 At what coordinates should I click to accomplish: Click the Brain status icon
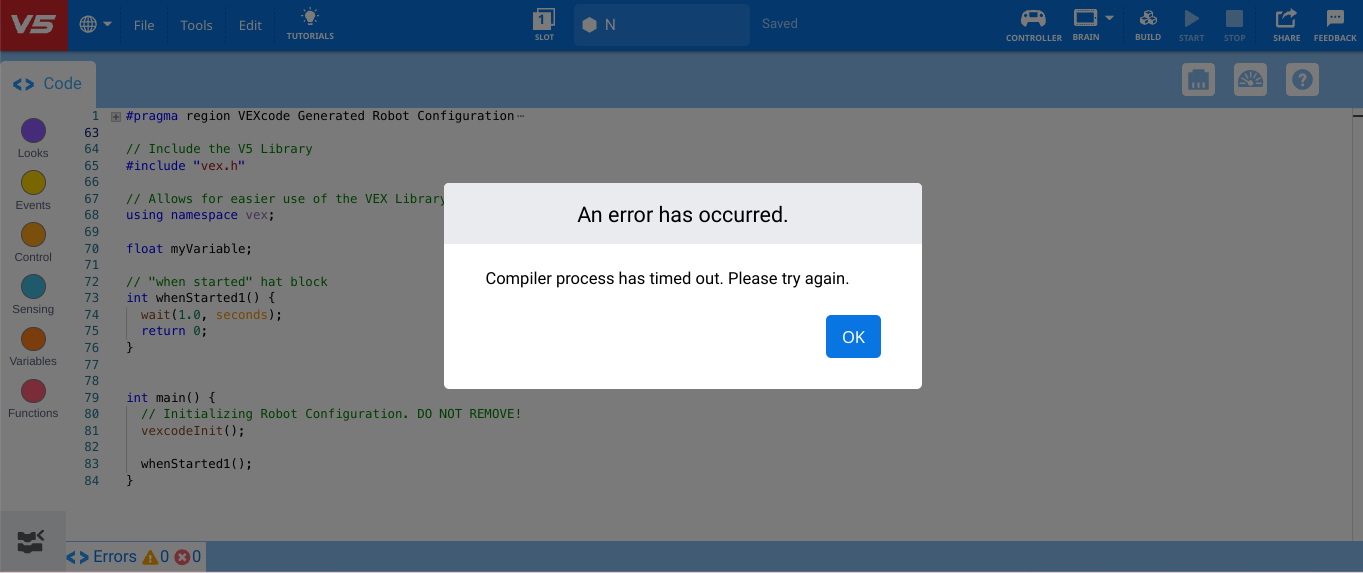1085,25
